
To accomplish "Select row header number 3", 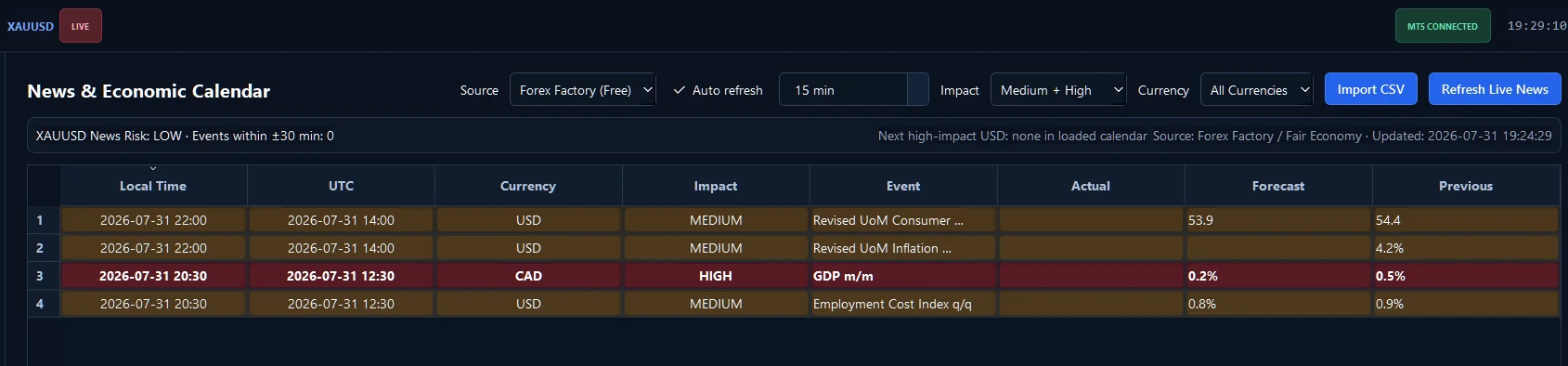I will pyautogui.click(x=44, y=276).
